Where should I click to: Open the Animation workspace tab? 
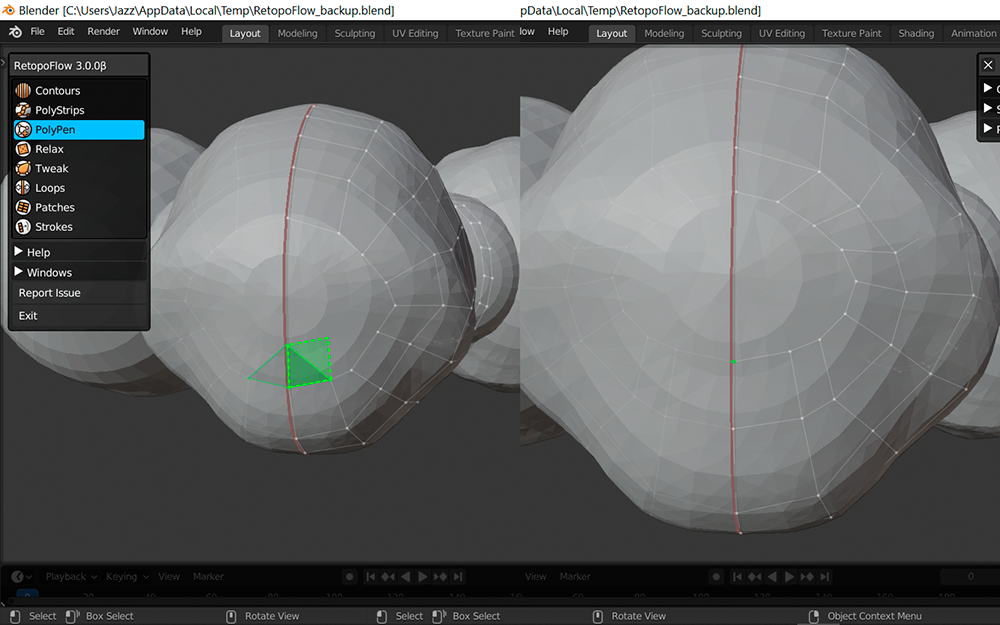click(x=973, y=33)
